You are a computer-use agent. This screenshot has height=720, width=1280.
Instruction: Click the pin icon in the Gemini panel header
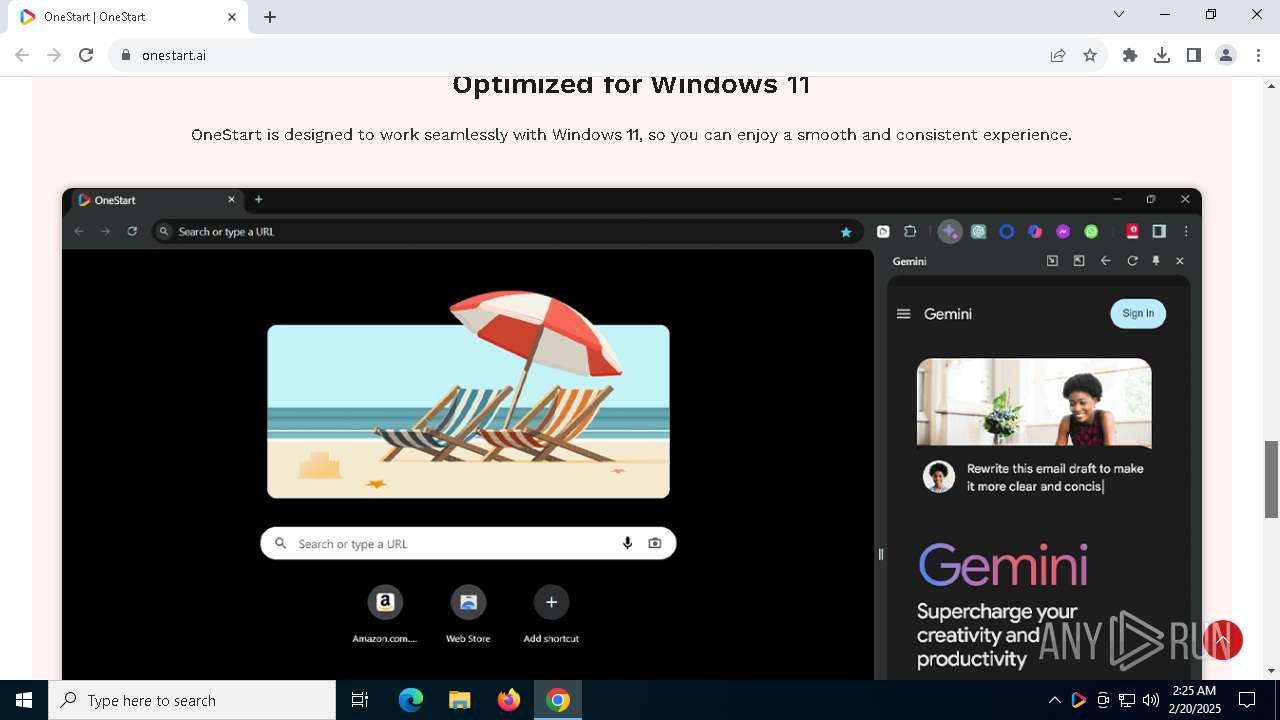pos(1156,260)
